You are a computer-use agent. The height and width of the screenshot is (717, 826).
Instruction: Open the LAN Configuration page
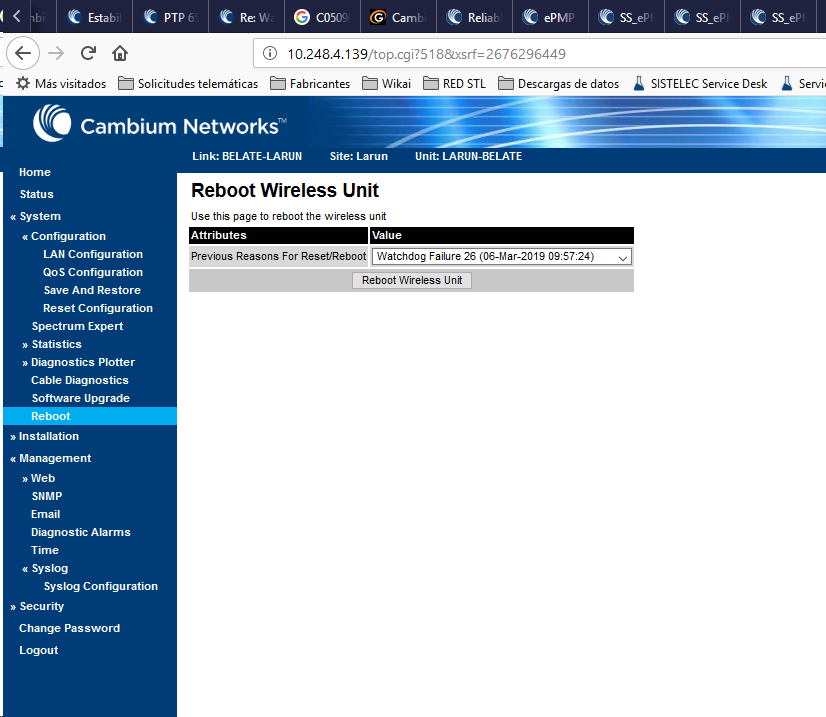coord(92,254)
